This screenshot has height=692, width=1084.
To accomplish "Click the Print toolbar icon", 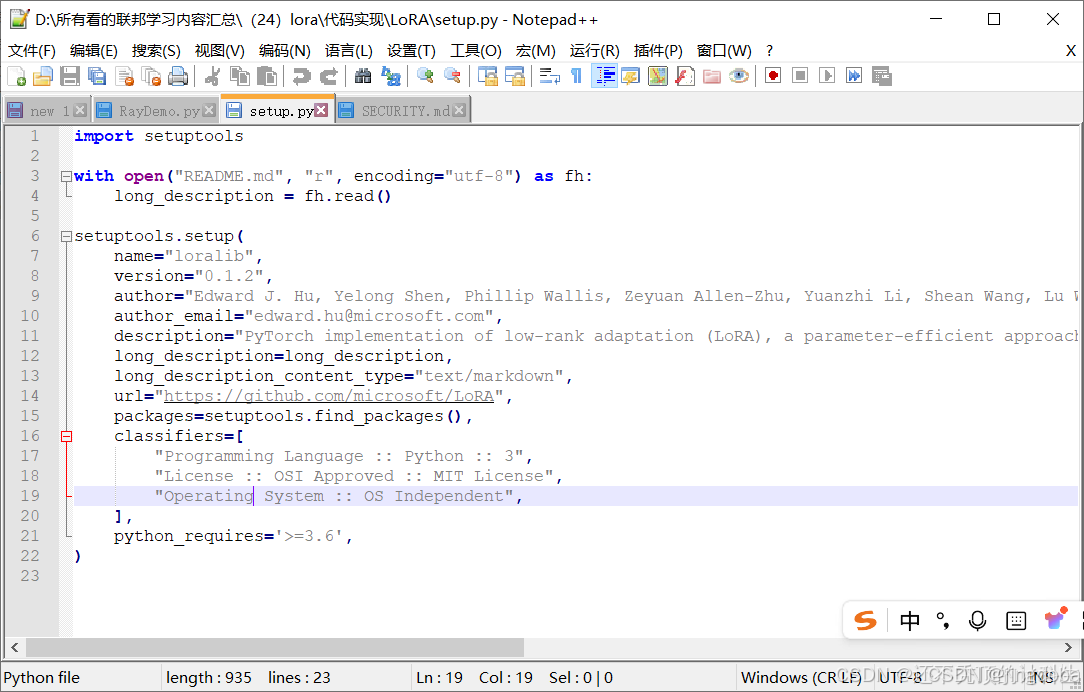I will [177, 75].
